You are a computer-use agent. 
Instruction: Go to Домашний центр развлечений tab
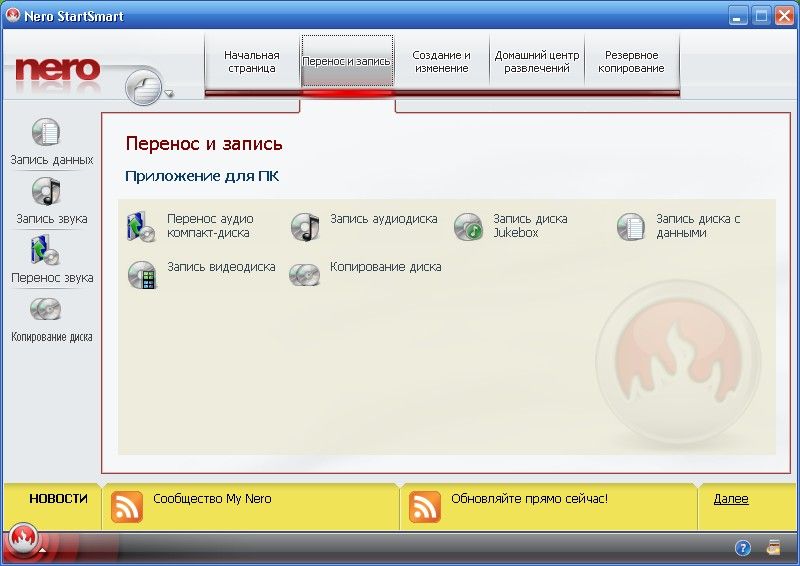click(x=537, y=61)
